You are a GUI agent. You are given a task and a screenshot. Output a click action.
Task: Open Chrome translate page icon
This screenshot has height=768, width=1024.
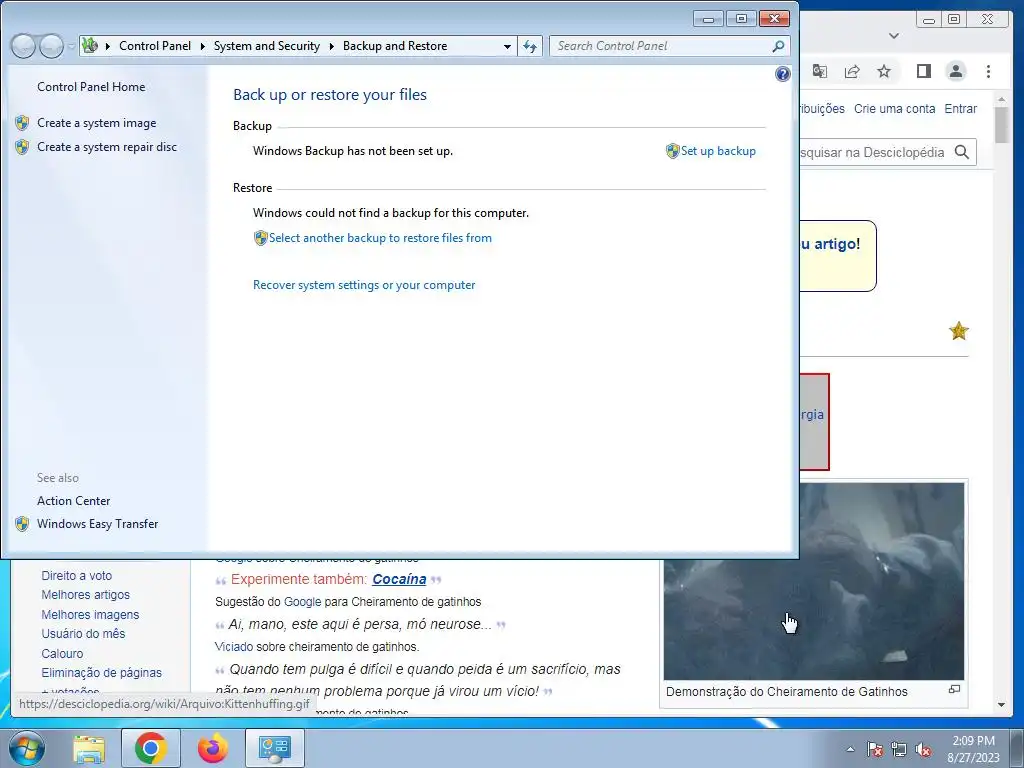(820, 71)
